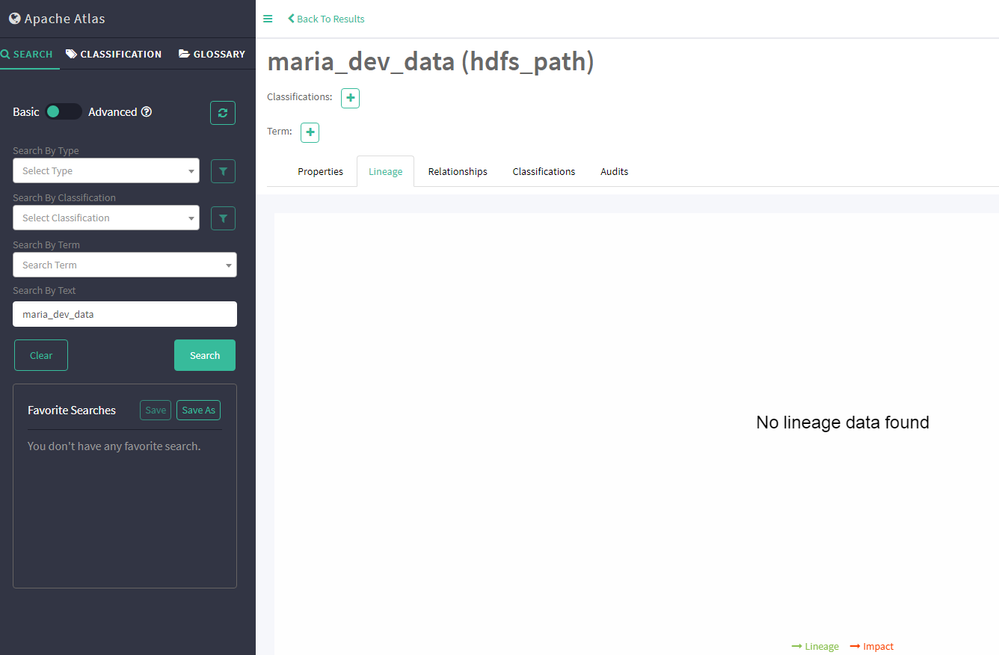This screenshot has width=999, height=655.
Task: Toggle the sidebar hamburger menu icon
Action: pos(268,19)
